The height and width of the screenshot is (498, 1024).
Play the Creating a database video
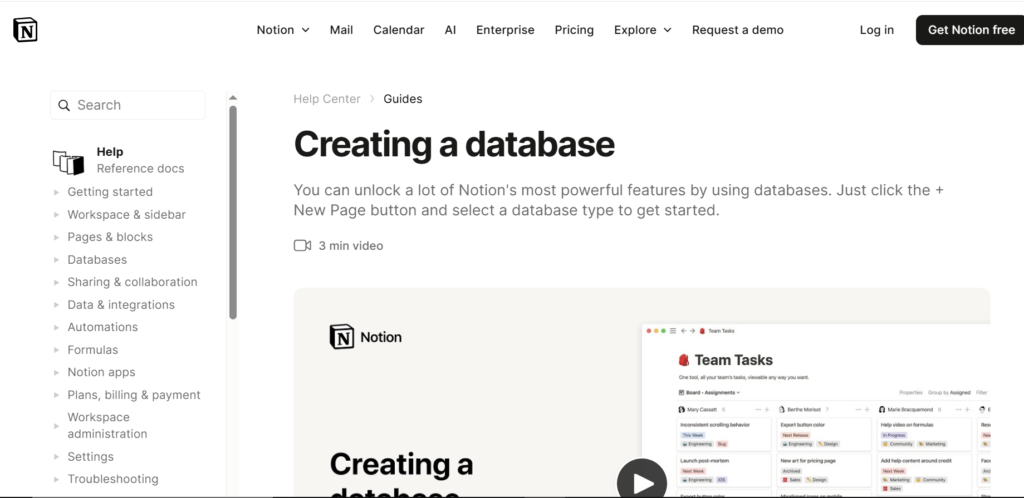click(x=641, y=482)
